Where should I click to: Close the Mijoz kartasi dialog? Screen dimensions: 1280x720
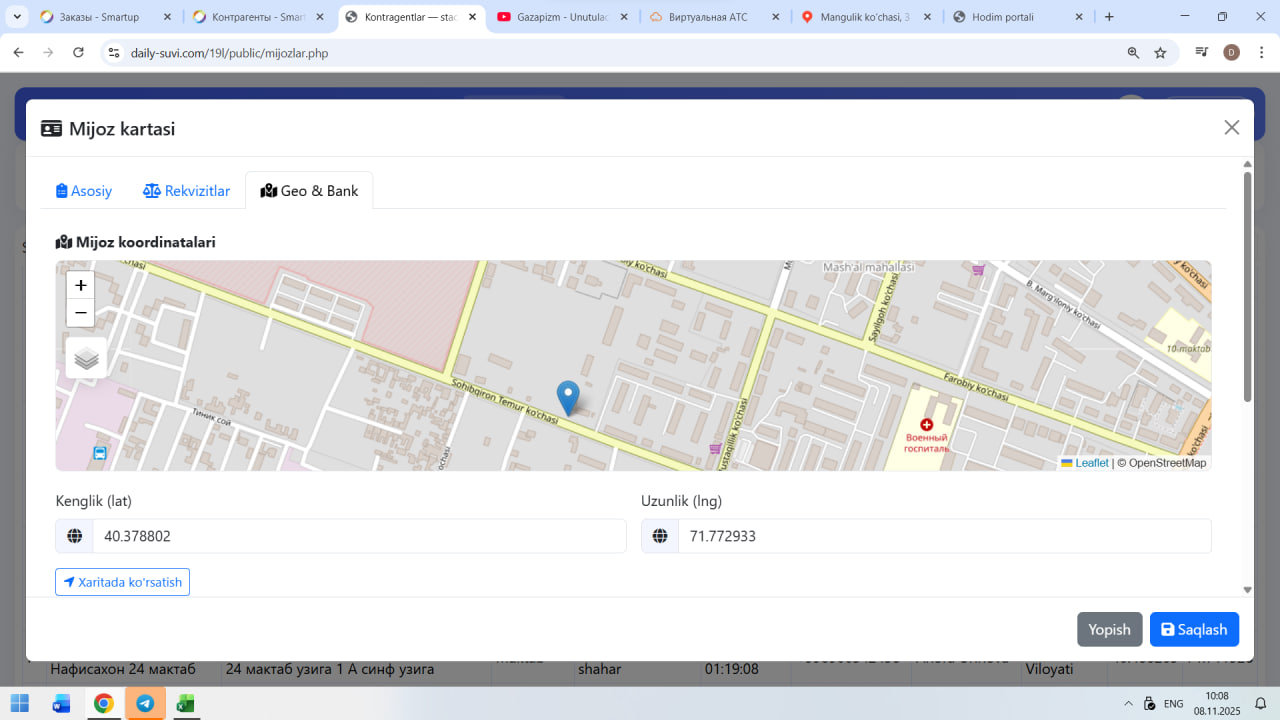[x=1231, y=127]
